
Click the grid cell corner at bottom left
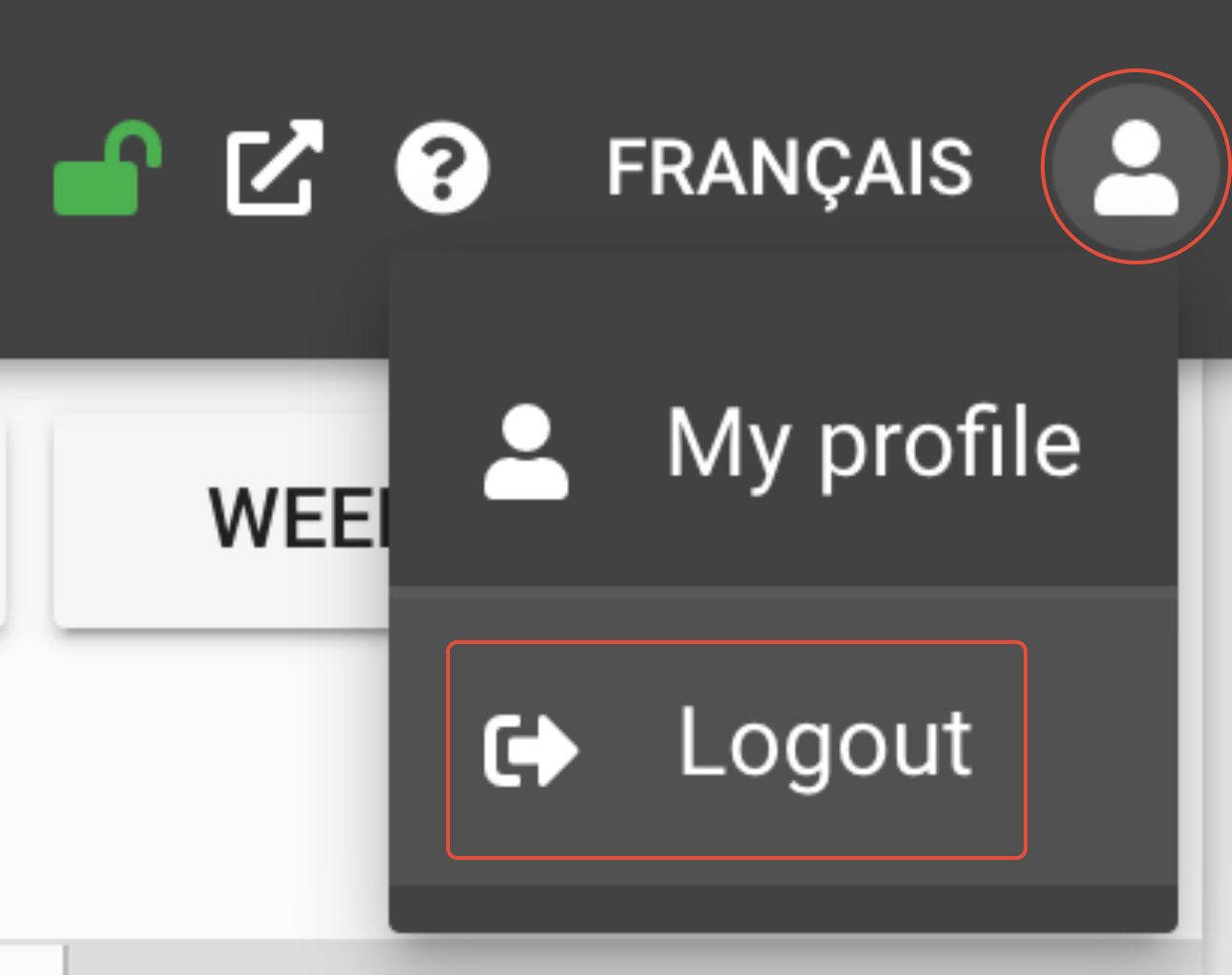(32, 959)
